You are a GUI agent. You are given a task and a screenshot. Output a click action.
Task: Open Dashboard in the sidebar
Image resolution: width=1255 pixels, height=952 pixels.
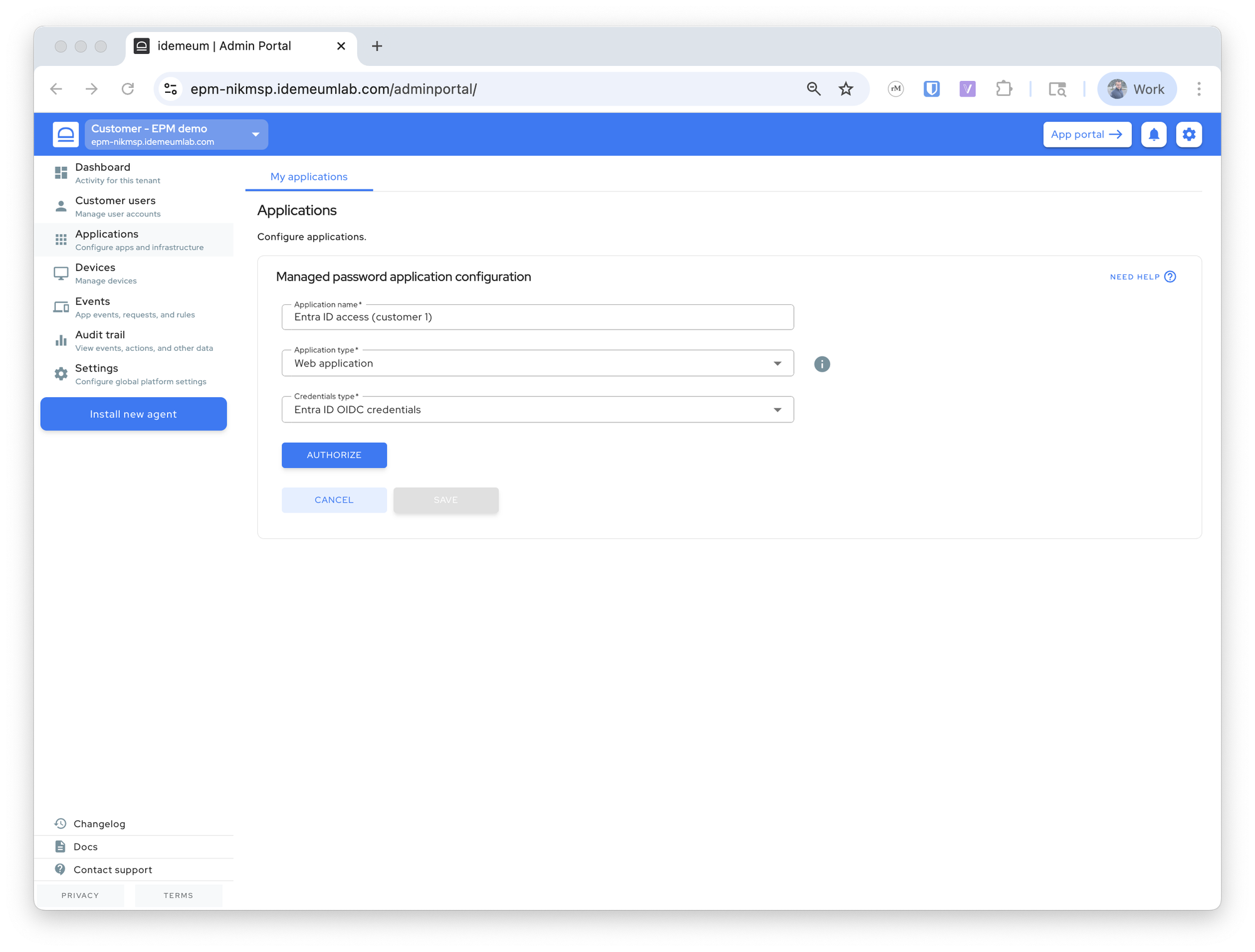134,173
